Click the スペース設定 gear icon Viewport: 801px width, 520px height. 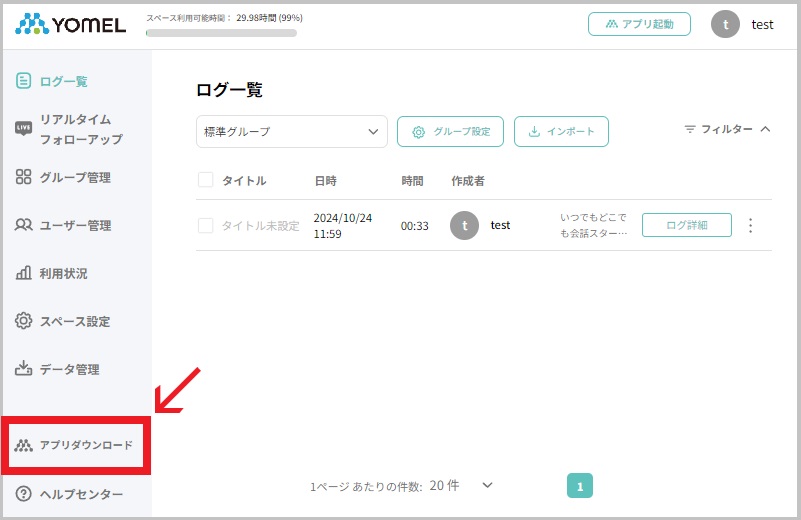(x=23, y=321)
